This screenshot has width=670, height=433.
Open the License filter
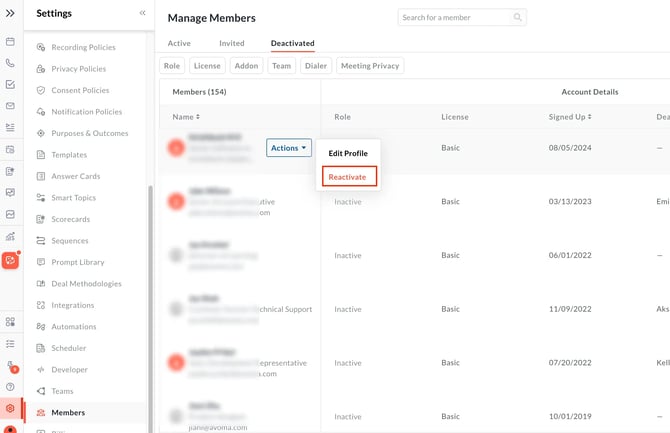[207, 66]
